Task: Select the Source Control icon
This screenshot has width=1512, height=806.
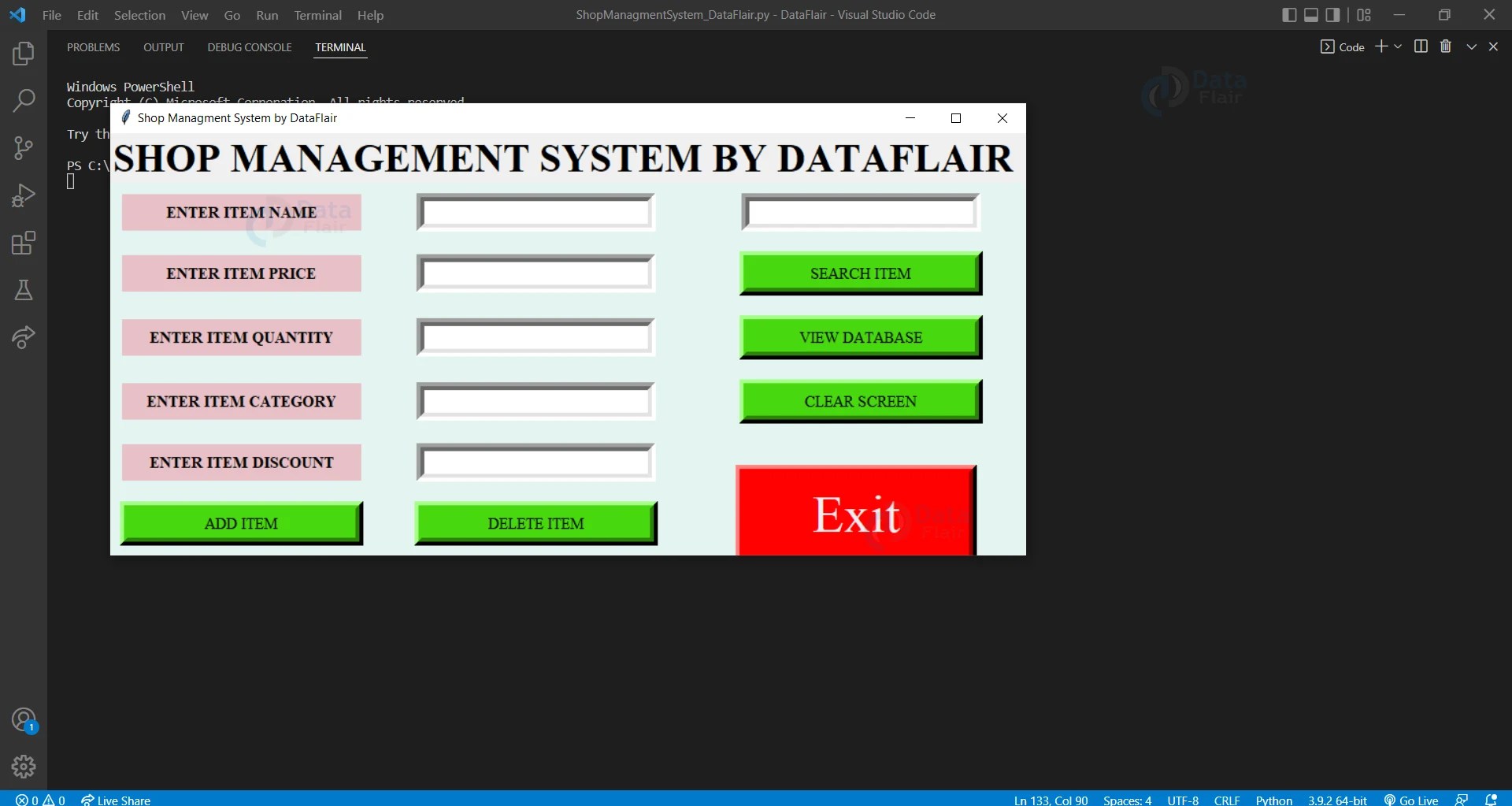Action: pos(23,148)
